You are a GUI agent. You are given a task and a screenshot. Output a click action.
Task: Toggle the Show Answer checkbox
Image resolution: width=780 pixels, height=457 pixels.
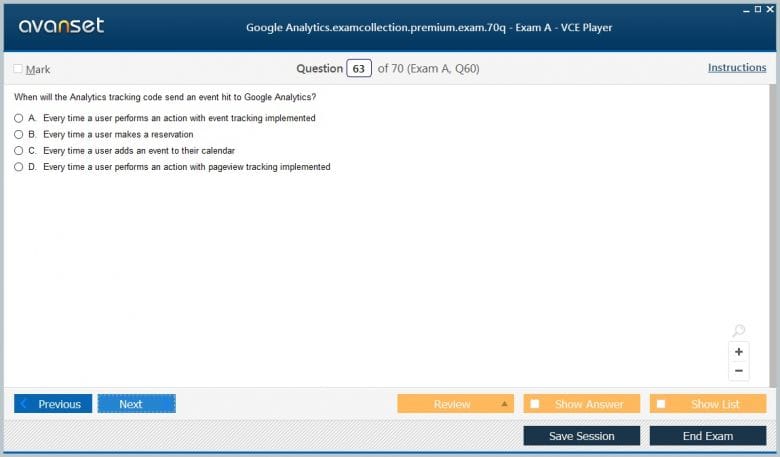pyautogui.click(x=535, y=404)
